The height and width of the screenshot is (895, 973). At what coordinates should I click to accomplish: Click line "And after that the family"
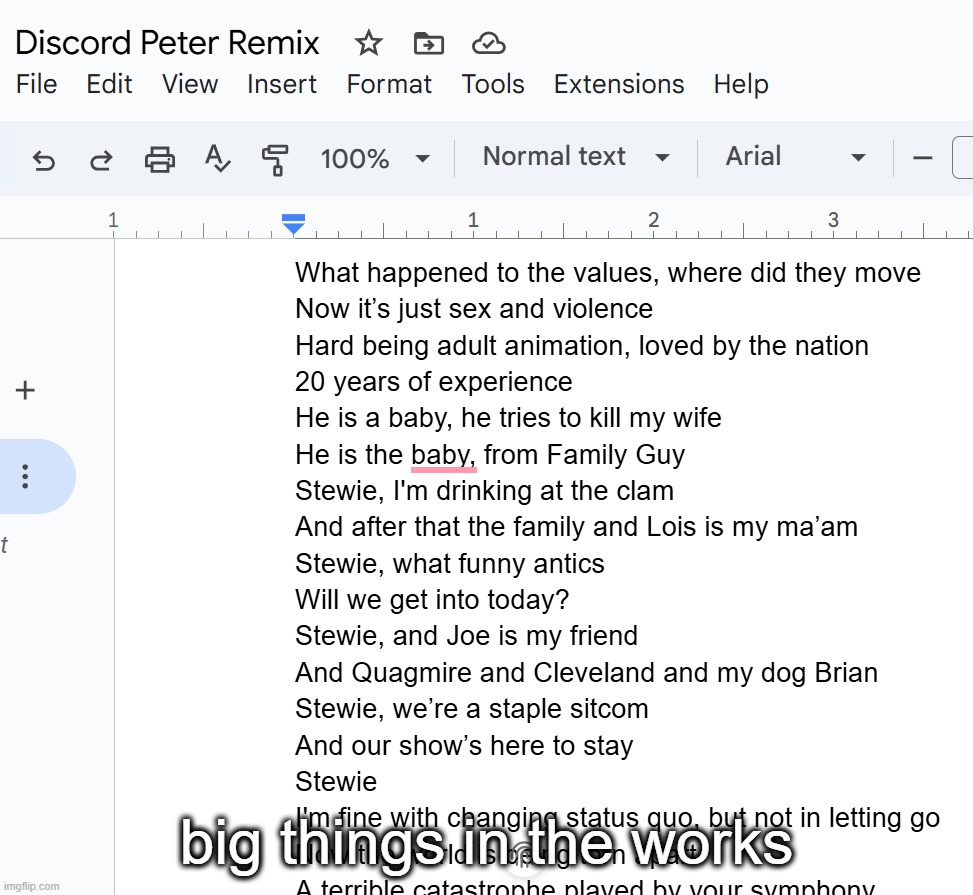(576, 528)
